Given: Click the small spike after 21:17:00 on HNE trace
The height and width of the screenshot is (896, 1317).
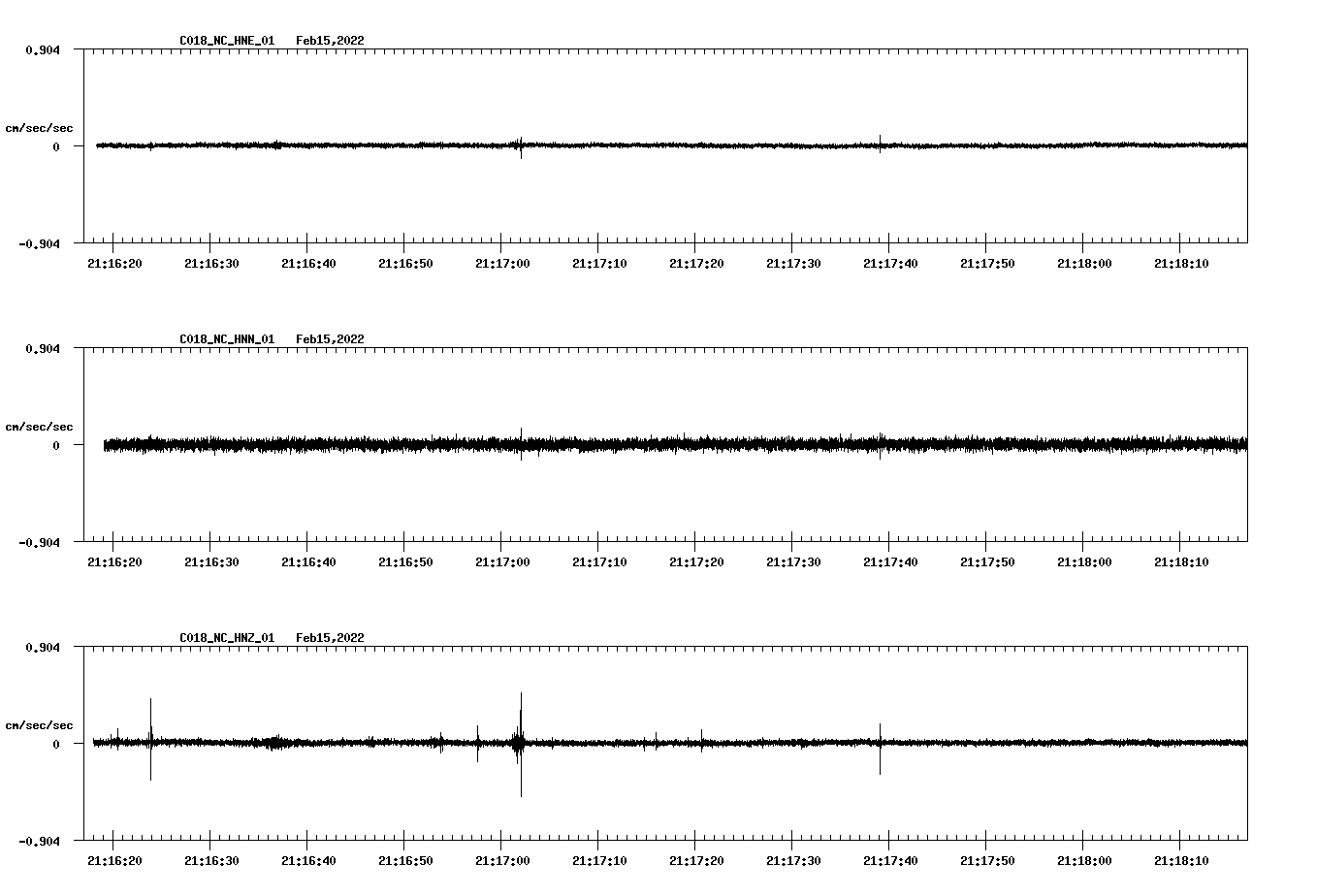Looking at the screenshot, I should [x=521, y=146].
